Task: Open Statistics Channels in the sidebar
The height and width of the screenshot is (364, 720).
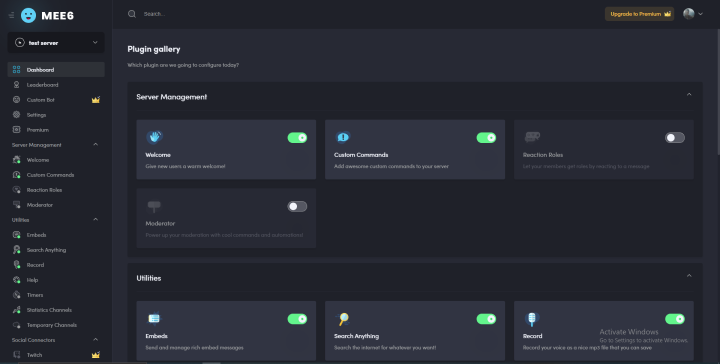Action: point(56,310)
